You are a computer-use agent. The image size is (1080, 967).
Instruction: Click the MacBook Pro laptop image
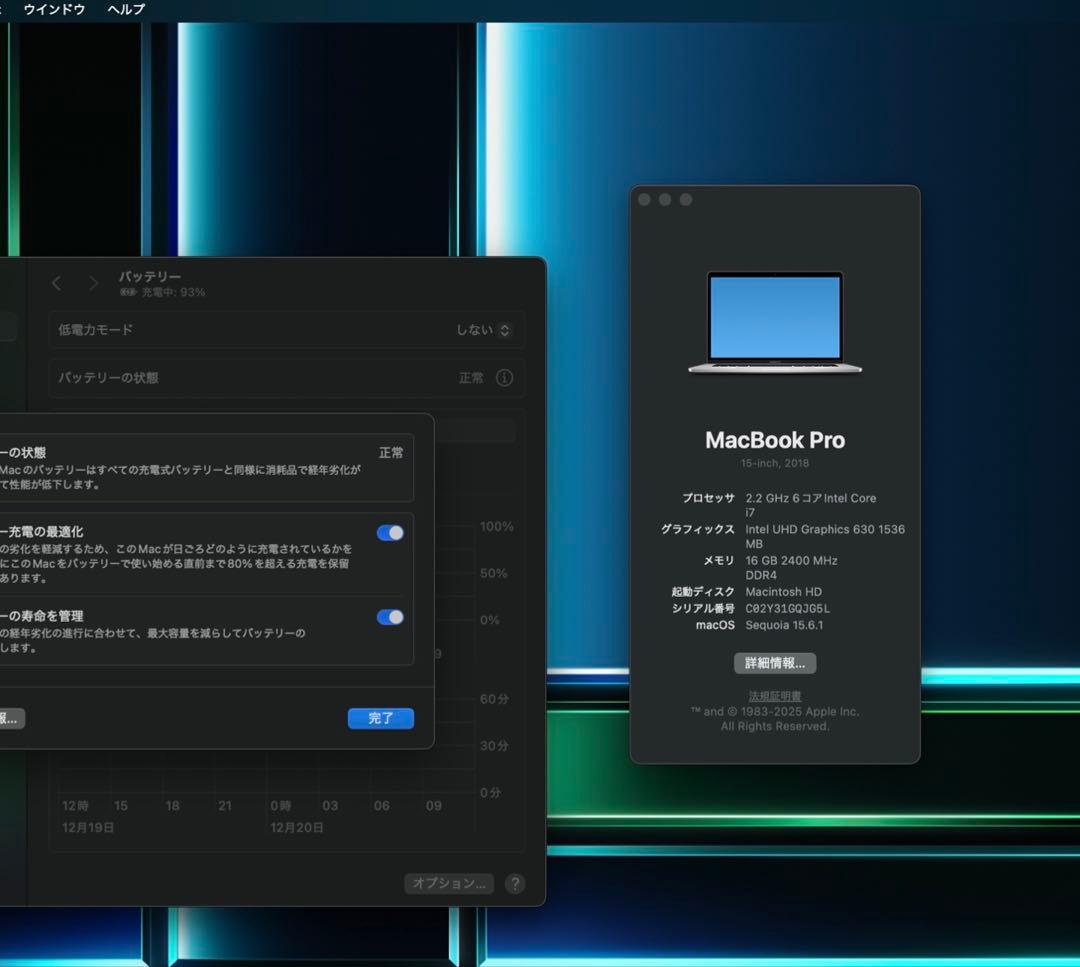[775, 322]
